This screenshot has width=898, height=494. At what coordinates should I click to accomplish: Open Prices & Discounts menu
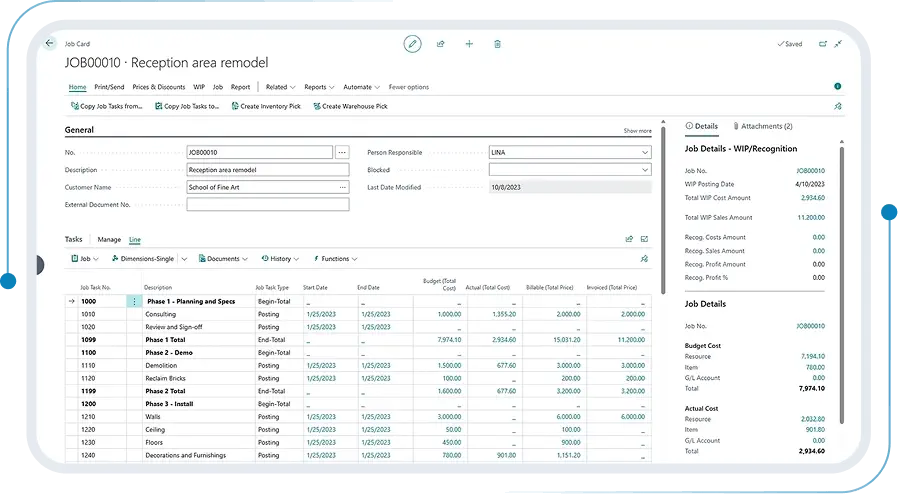[x=159, y=87]
